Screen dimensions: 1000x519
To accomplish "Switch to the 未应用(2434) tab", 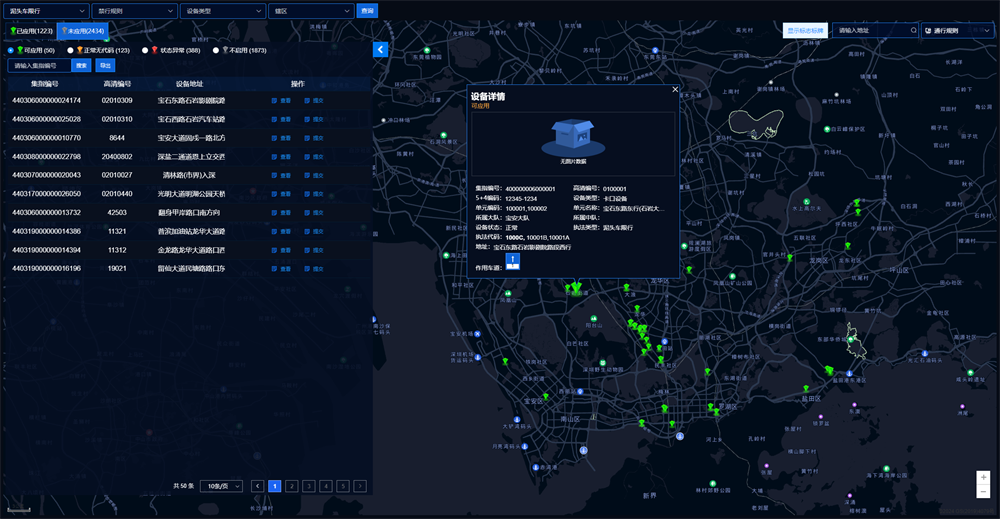I will click(82, 31).
